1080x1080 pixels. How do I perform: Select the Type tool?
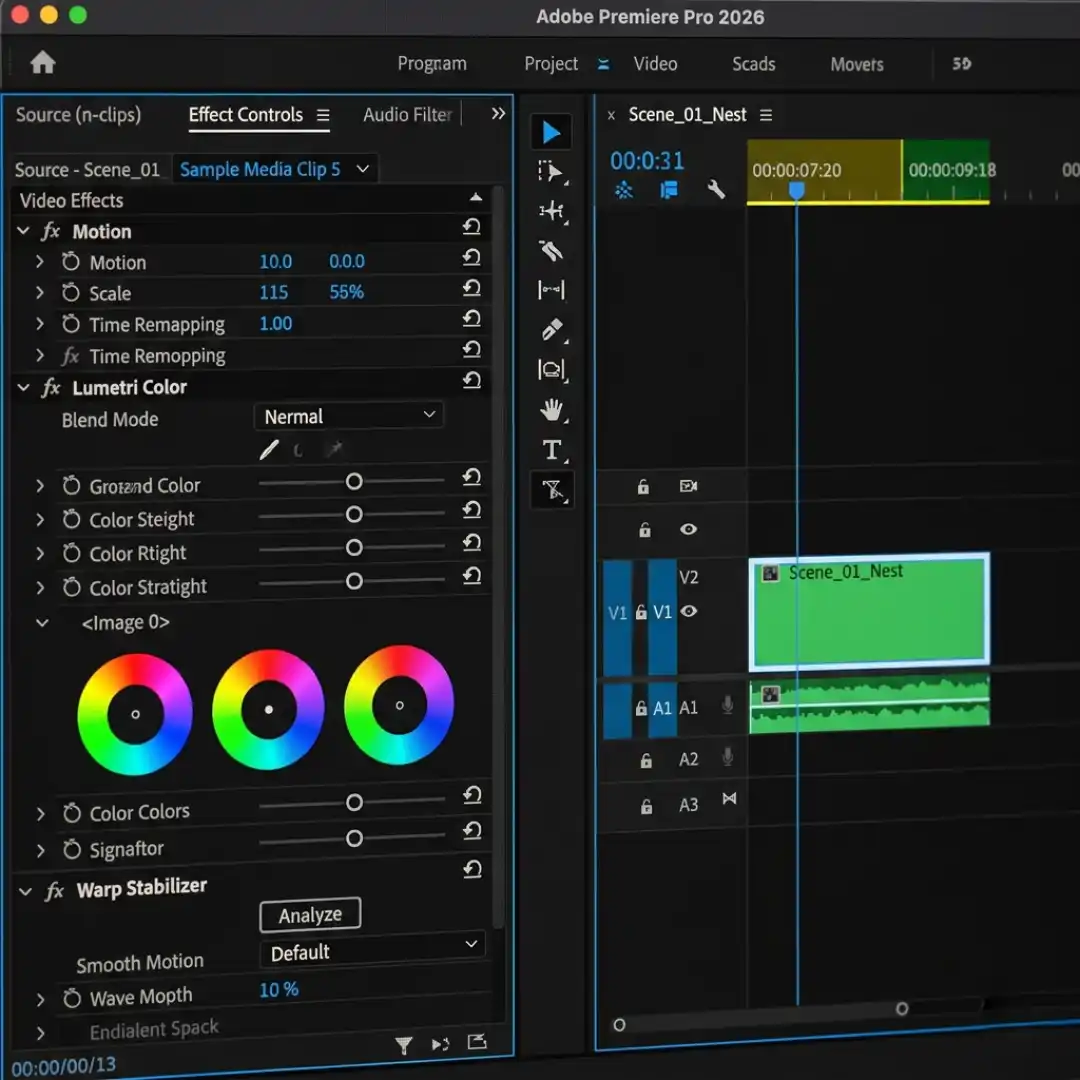(x=552, y=450)
